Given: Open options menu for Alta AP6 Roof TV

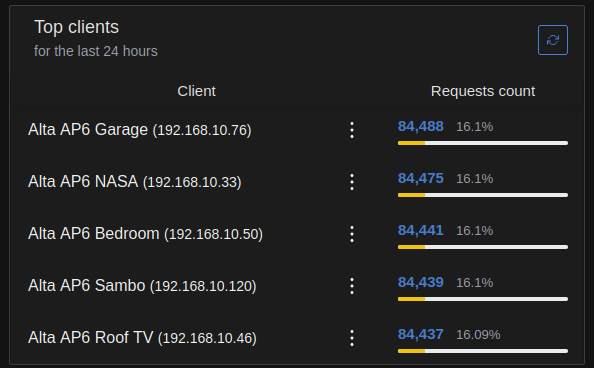Looking at the screenshot, I should 352,338.
